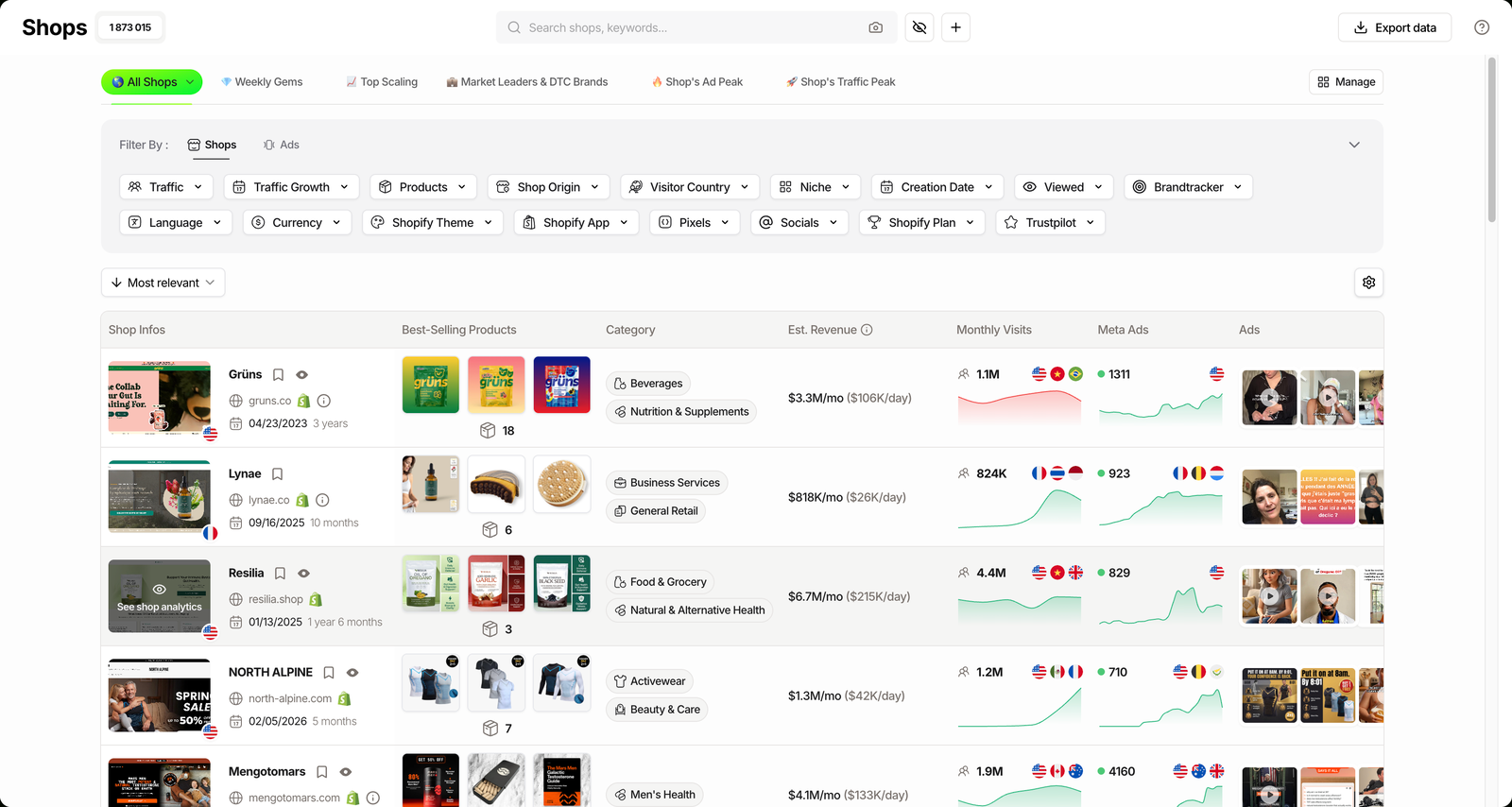Click in the Search shops input field
Screen dimensions: 1512x807
point(695,27)
